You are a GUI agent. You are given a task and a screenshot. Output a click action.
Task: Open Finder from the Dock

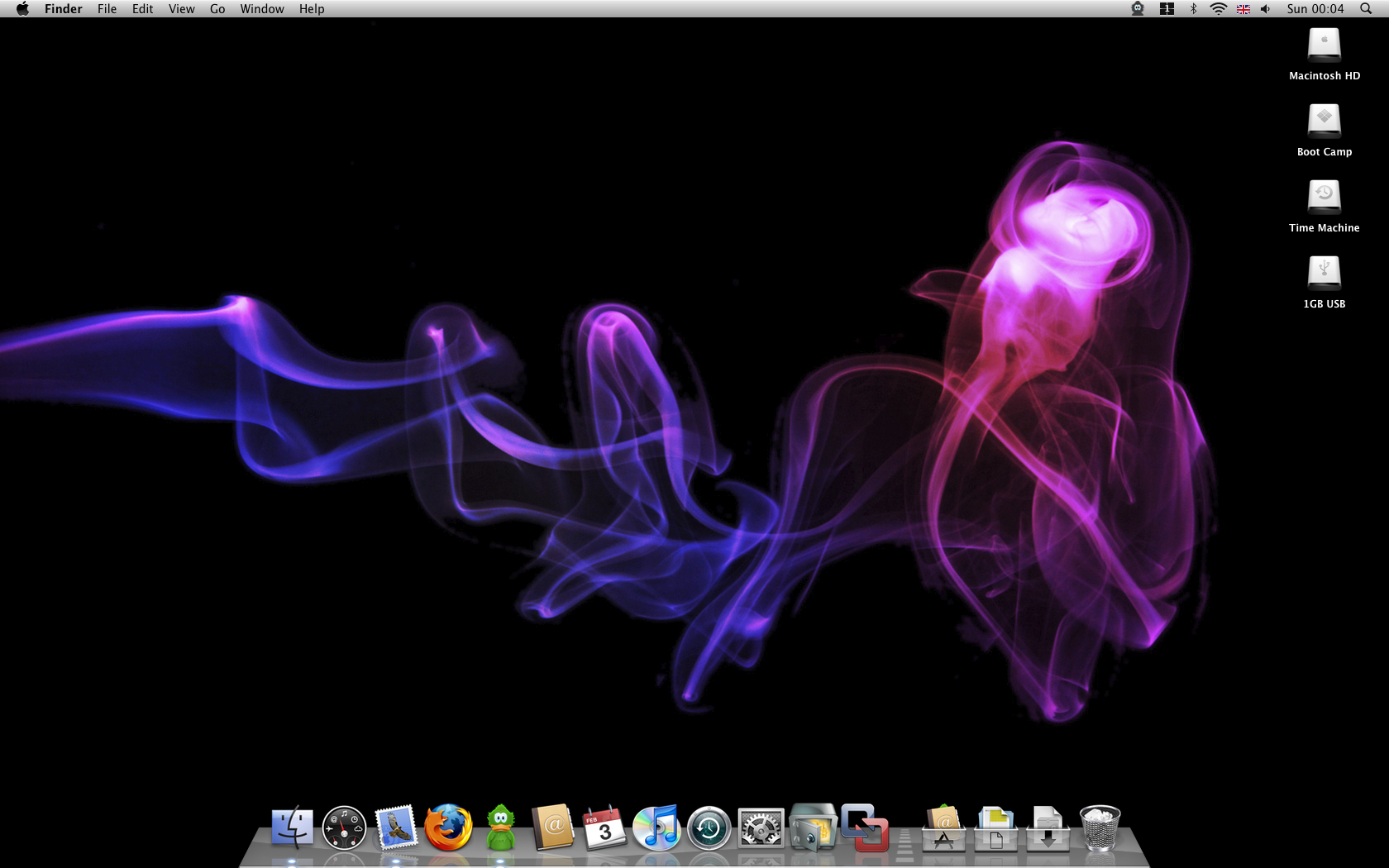point(292,827)
